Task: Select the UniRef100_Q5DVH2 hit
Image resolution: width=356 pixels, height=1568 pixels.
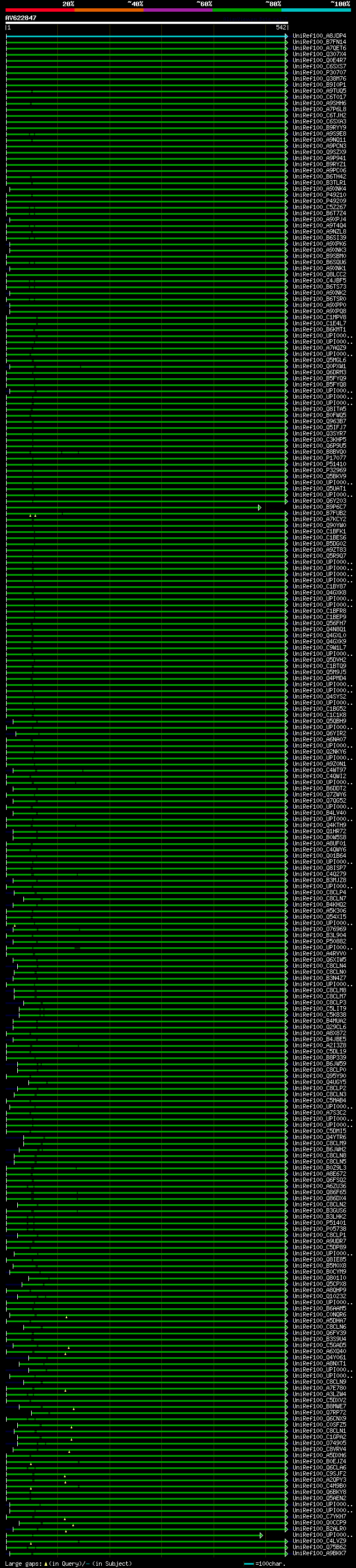Action: coord(319,660)
